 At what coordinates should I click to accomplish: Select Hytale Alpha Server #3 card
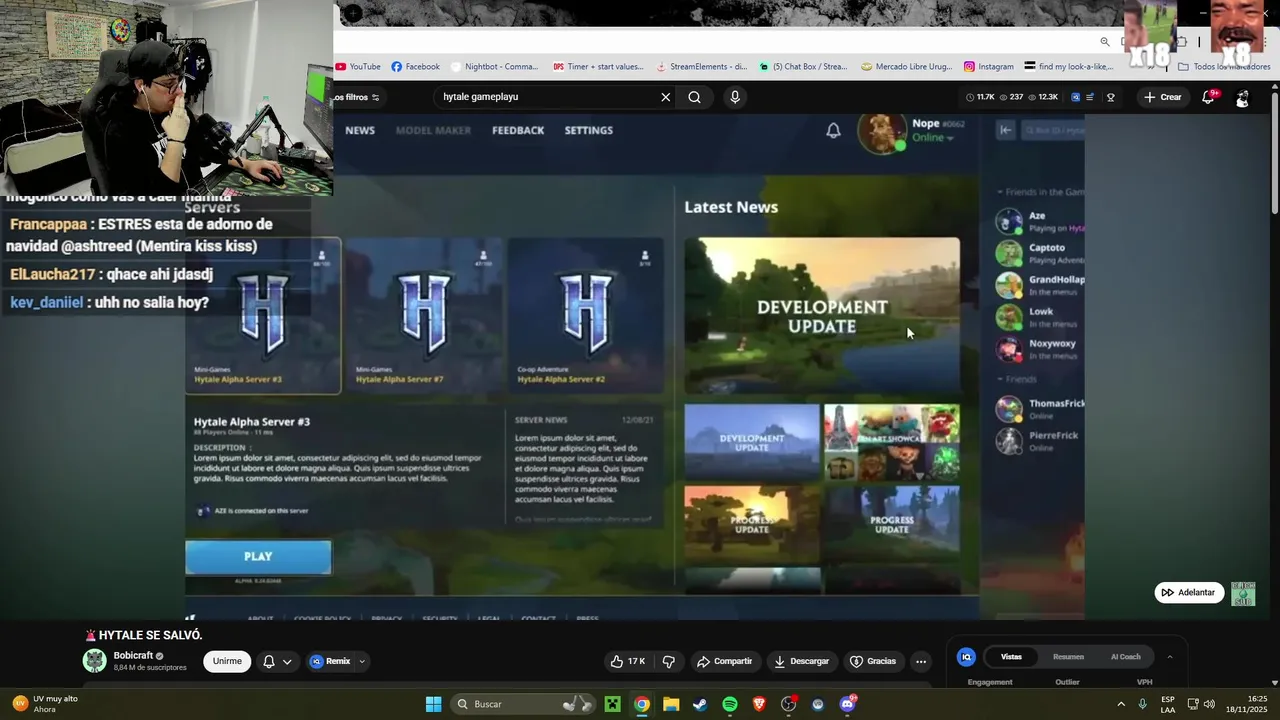pyautogui.click(x=263, y=316)
